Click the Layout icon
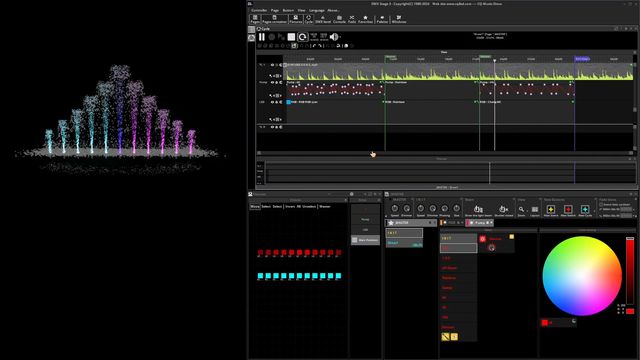This screenshot has height=360, width=640. point(535,209)
